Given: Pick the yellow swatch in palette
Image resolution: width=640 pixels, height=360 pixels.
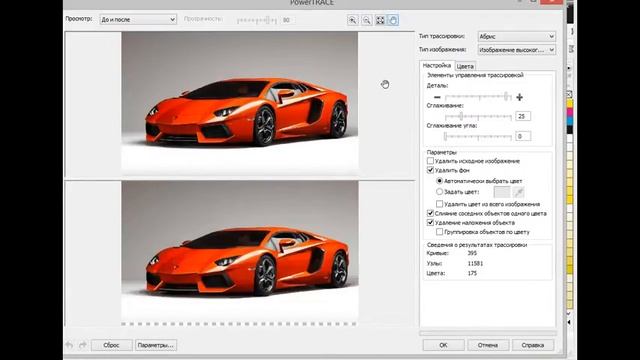Looking at the screenshot, I should point(569,104).
